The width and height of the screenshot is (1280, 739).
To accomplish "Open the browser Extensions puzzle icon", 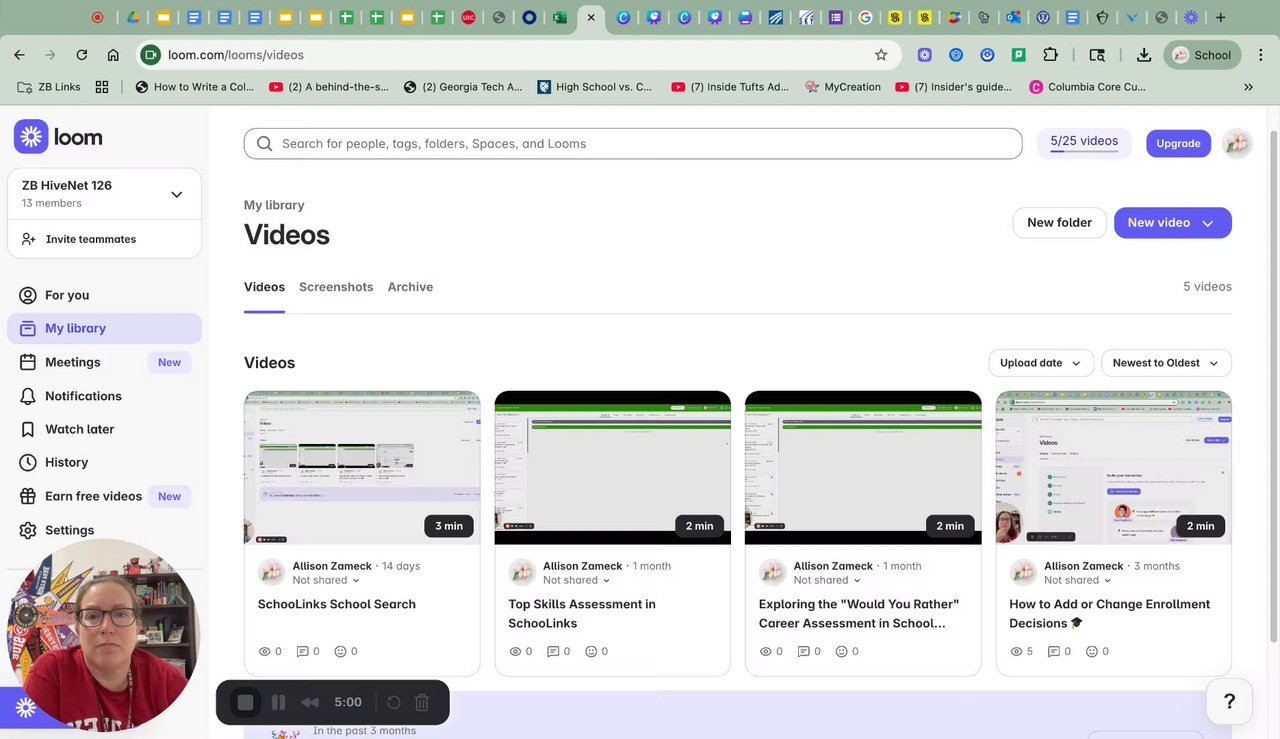I will pos(1050,55).
